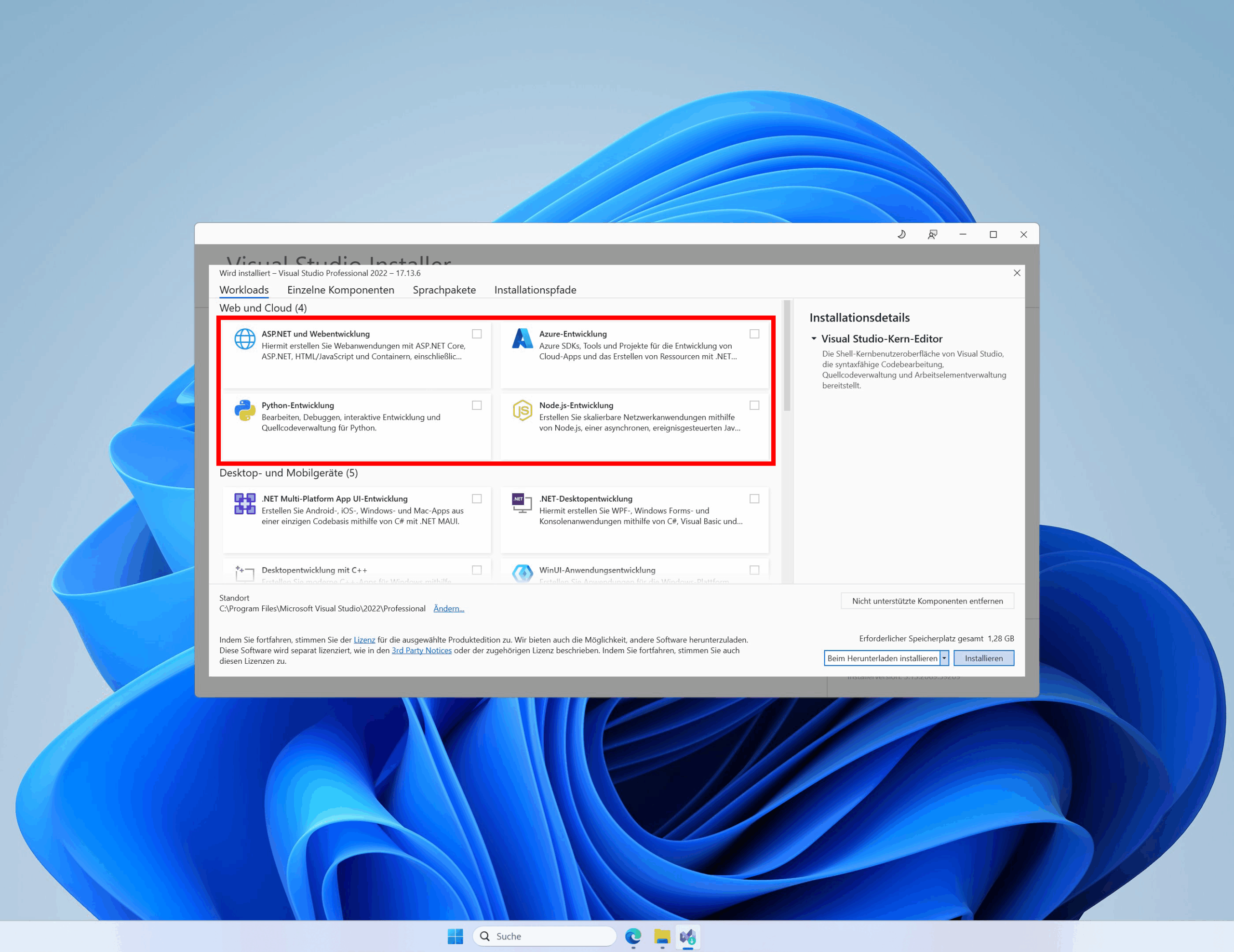Click the .NET-Desktopentwicklung title text

586,498
